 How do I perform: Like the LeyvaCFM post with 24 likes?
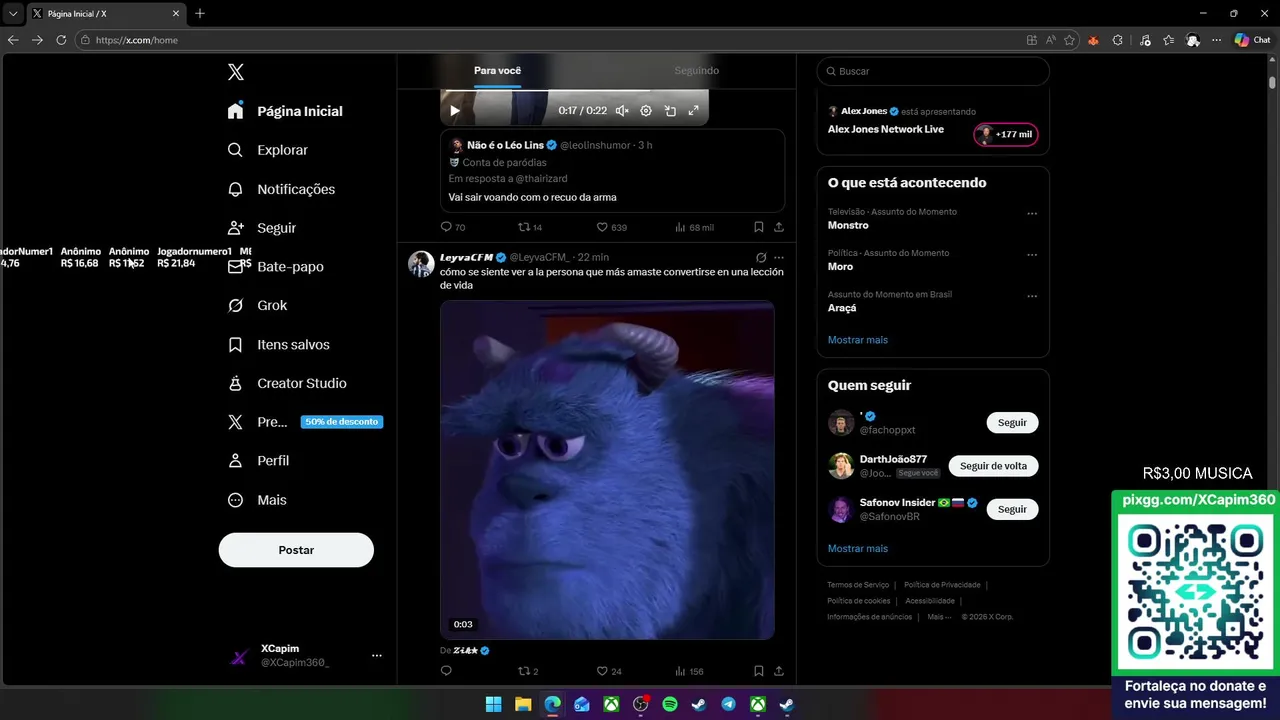click(x=608, y=671)
